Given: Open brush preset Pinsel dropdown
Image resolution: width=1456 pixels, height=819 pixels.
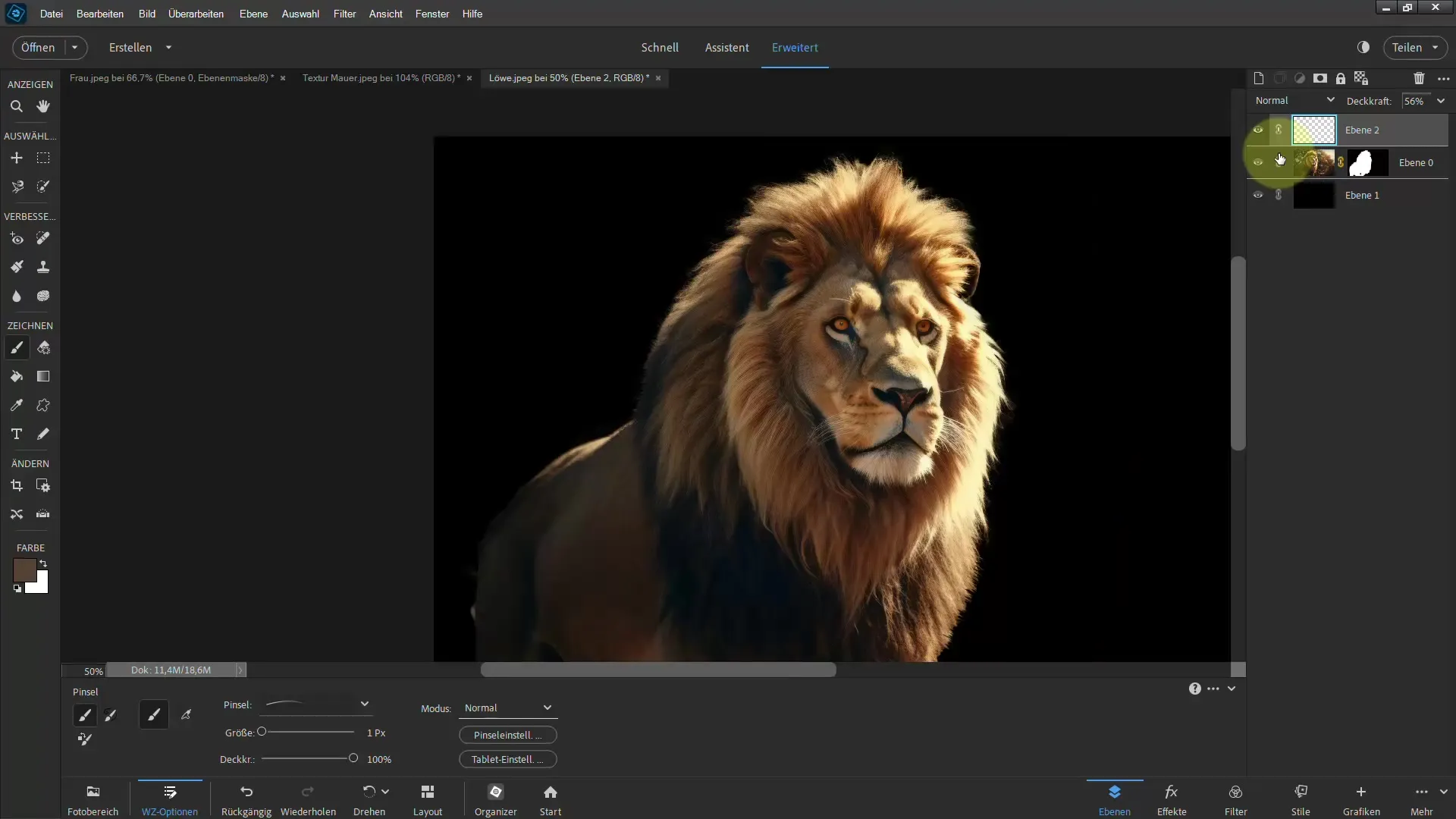Looking at the screenshot, I should click(316, 705).
